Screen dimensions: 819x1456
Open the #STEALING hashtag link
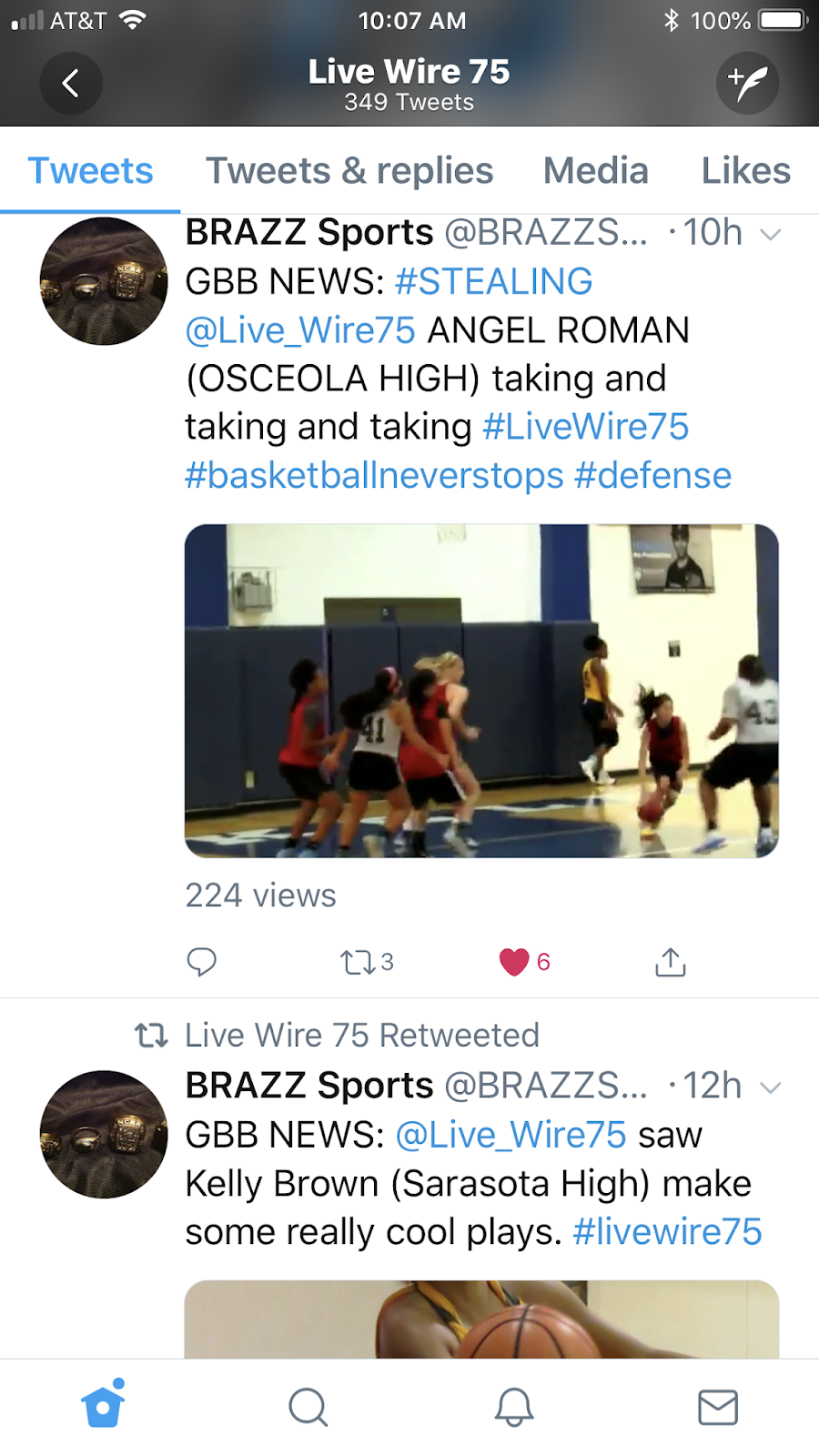pyautogui.click(x=494, y=282)
